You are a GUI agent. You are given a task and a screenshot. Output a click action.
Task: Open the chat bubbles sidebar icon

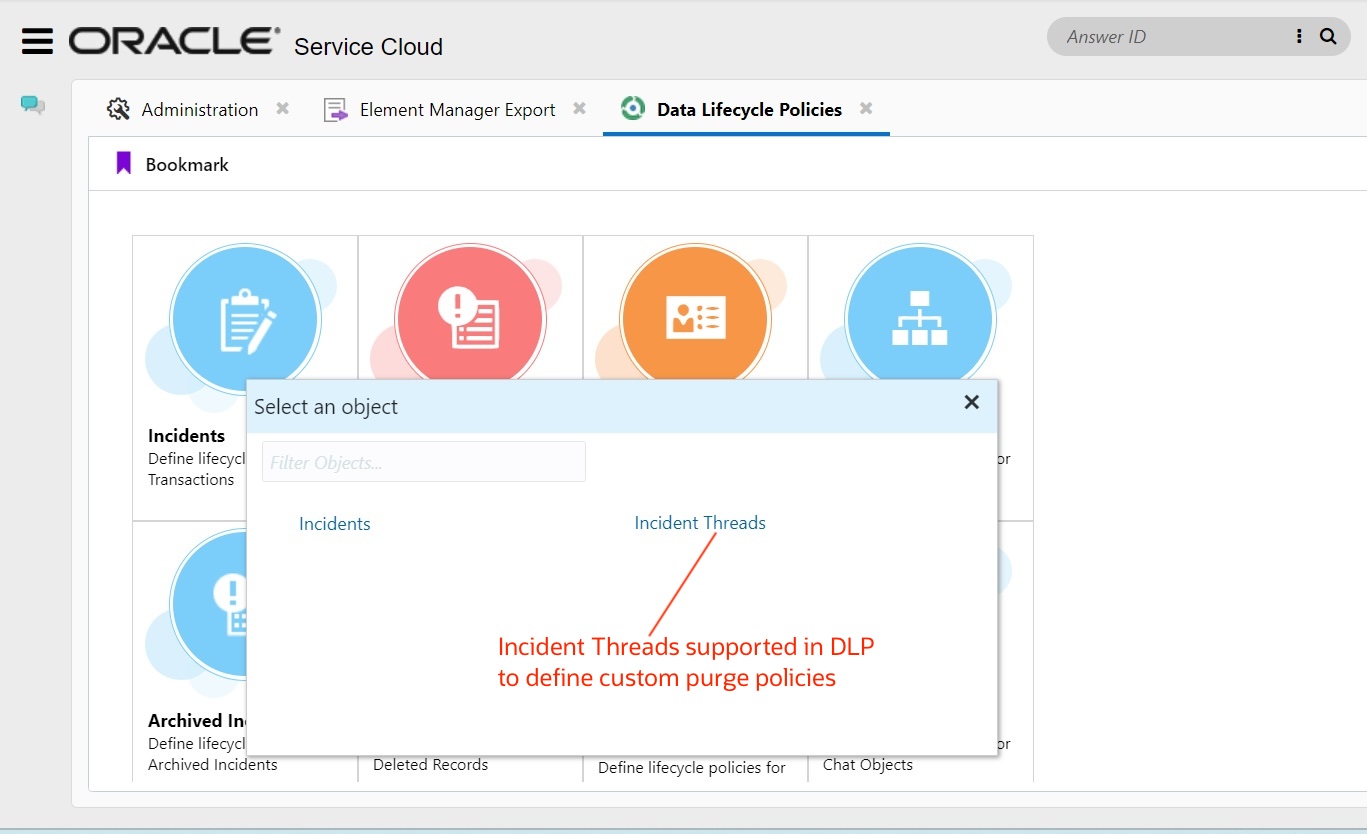tap(33, 105)
